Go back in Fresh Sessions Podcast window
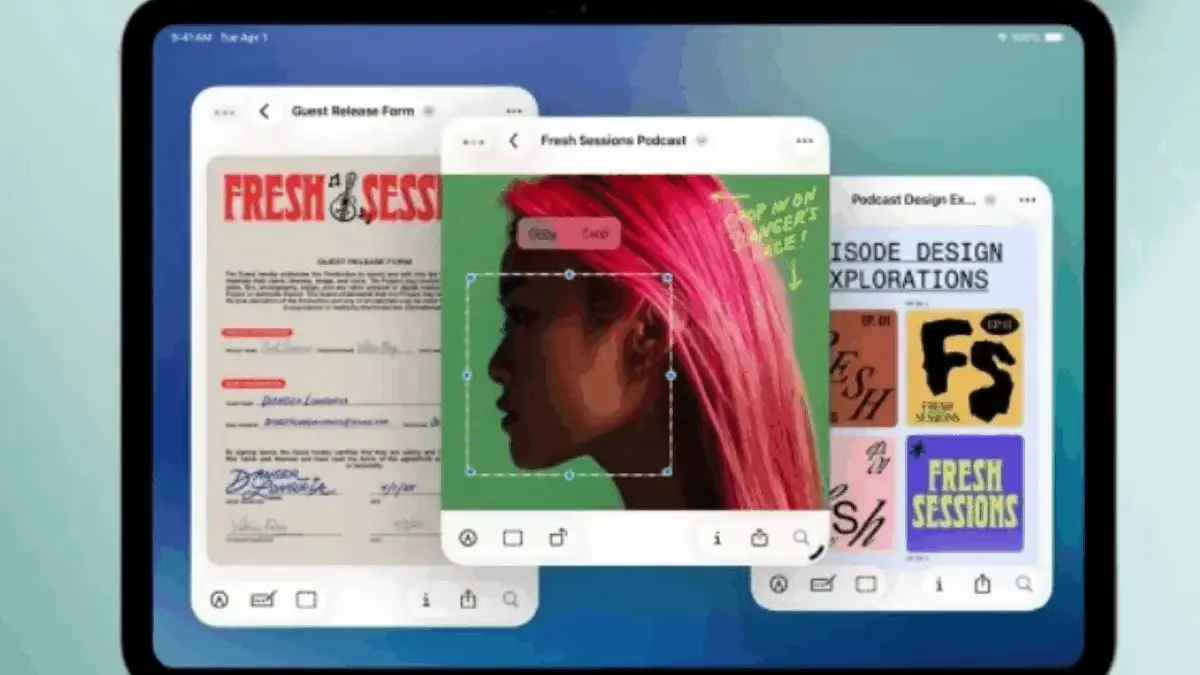Screen dimensions: 1200x675 [x=514, y=141]
